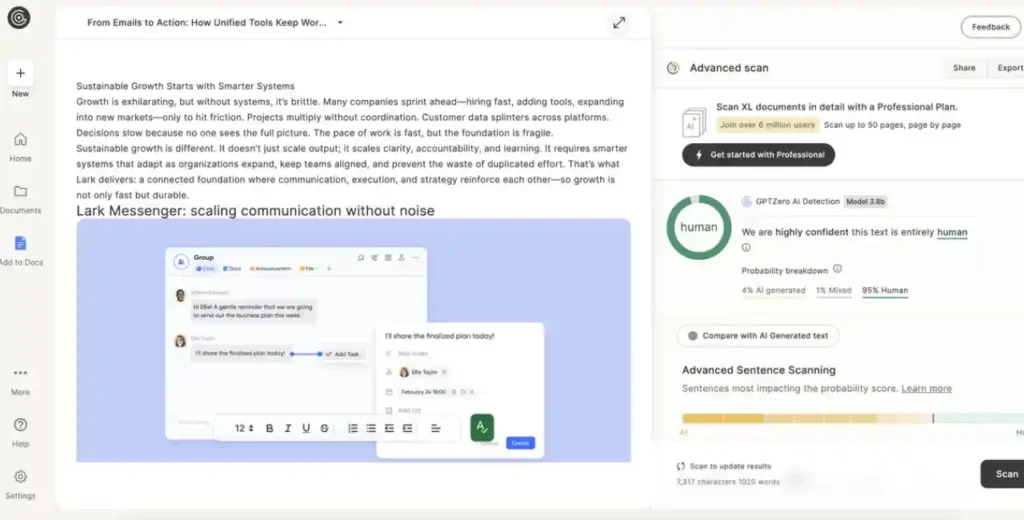The height and width of the screenshot is (520, 1024).
Task: Click the info icon below confidence statement
Action: click(x=746, y=248)
